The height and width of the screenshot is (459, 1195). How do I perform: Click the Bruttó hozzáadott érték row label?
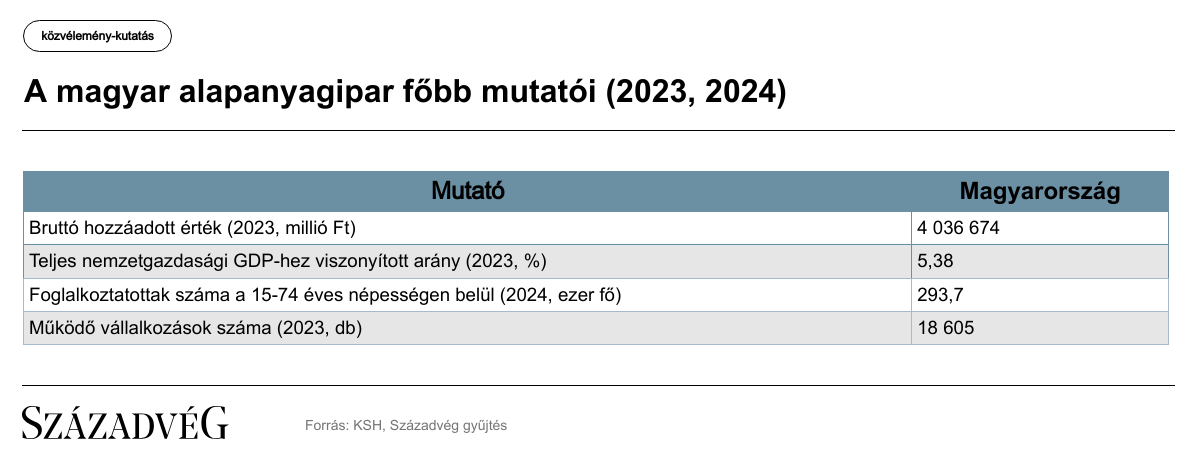[x=192, y=228]
